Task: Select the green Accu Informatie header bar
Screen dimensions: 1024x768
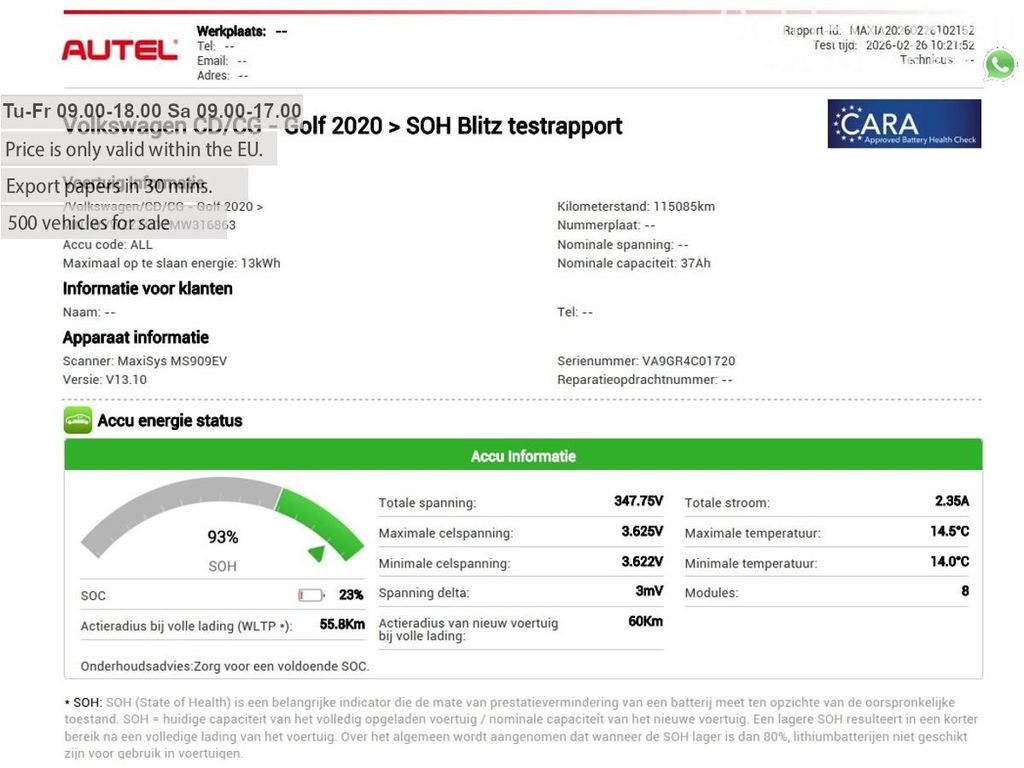Action: click(x=523, y=456)
